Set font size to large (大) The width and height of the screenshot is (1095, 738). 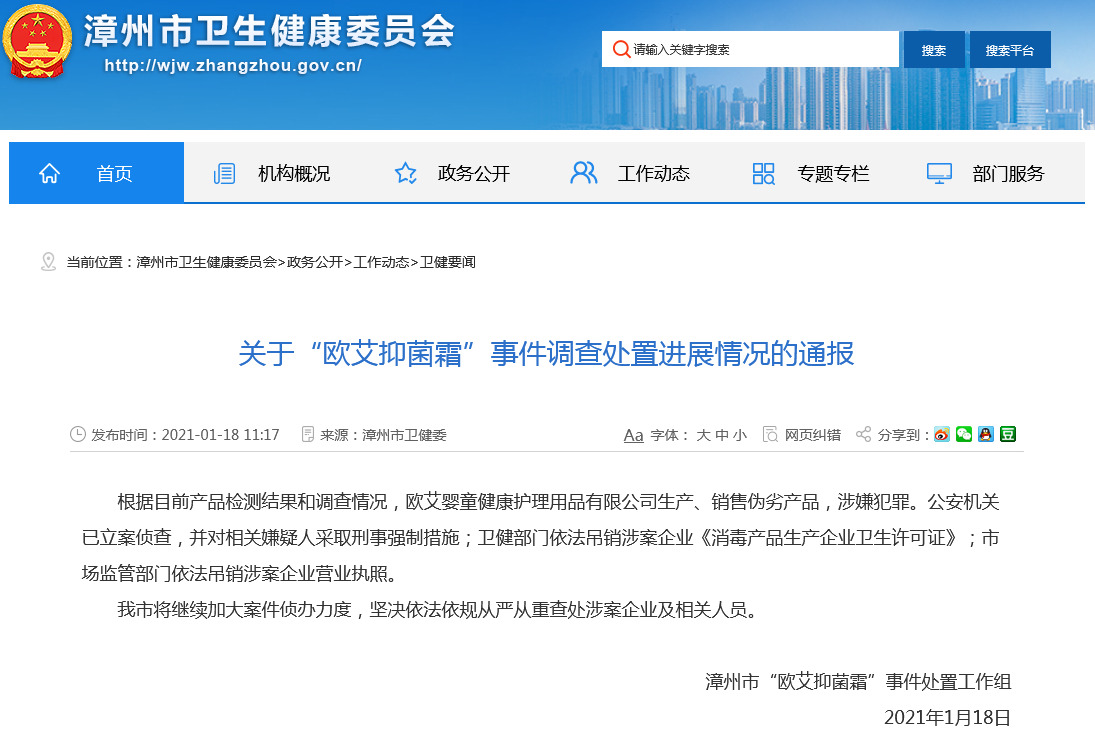(x=703, y=435)
